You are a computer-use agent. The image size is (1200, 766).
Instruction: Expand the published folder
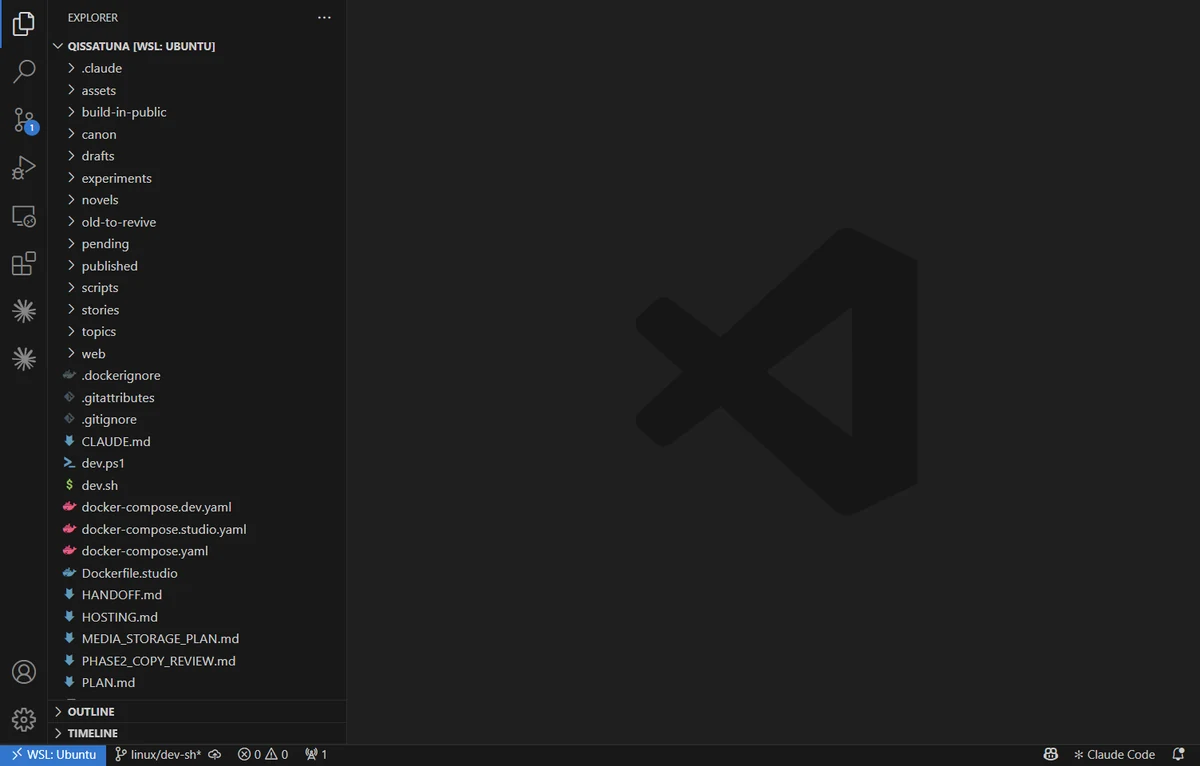[197, 266]
